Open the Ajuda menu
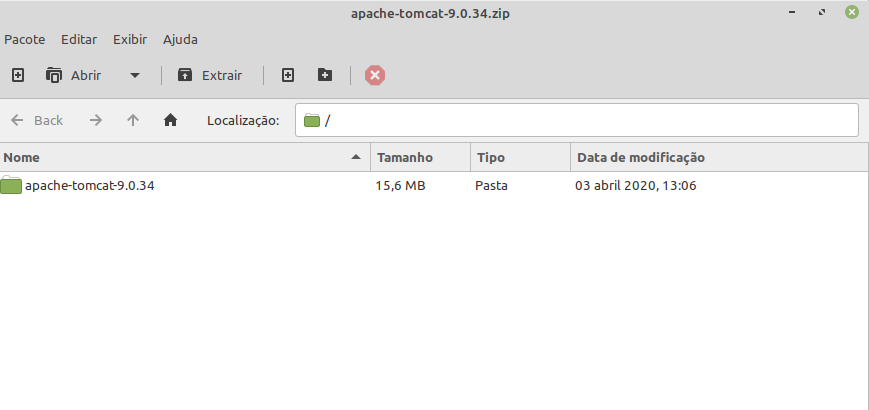The height and width of the screenshot is (410, 869). [x=180, y=40]
